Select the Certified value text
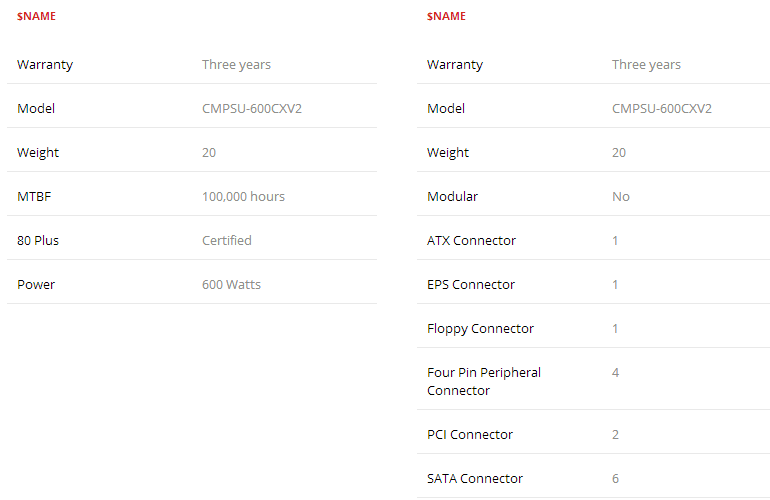This screenshot has width=770, height=500. (x=227, y=241)
